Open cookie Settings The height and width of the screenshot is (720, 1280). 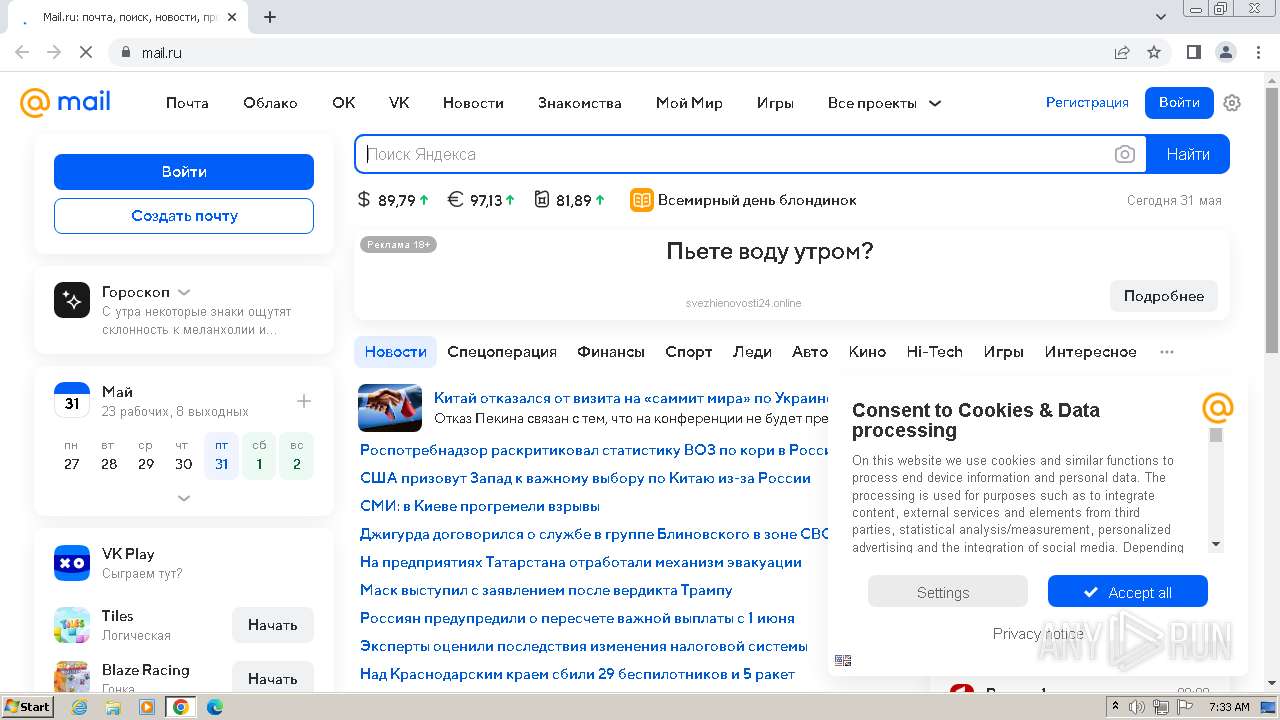(x=948, y=592)
